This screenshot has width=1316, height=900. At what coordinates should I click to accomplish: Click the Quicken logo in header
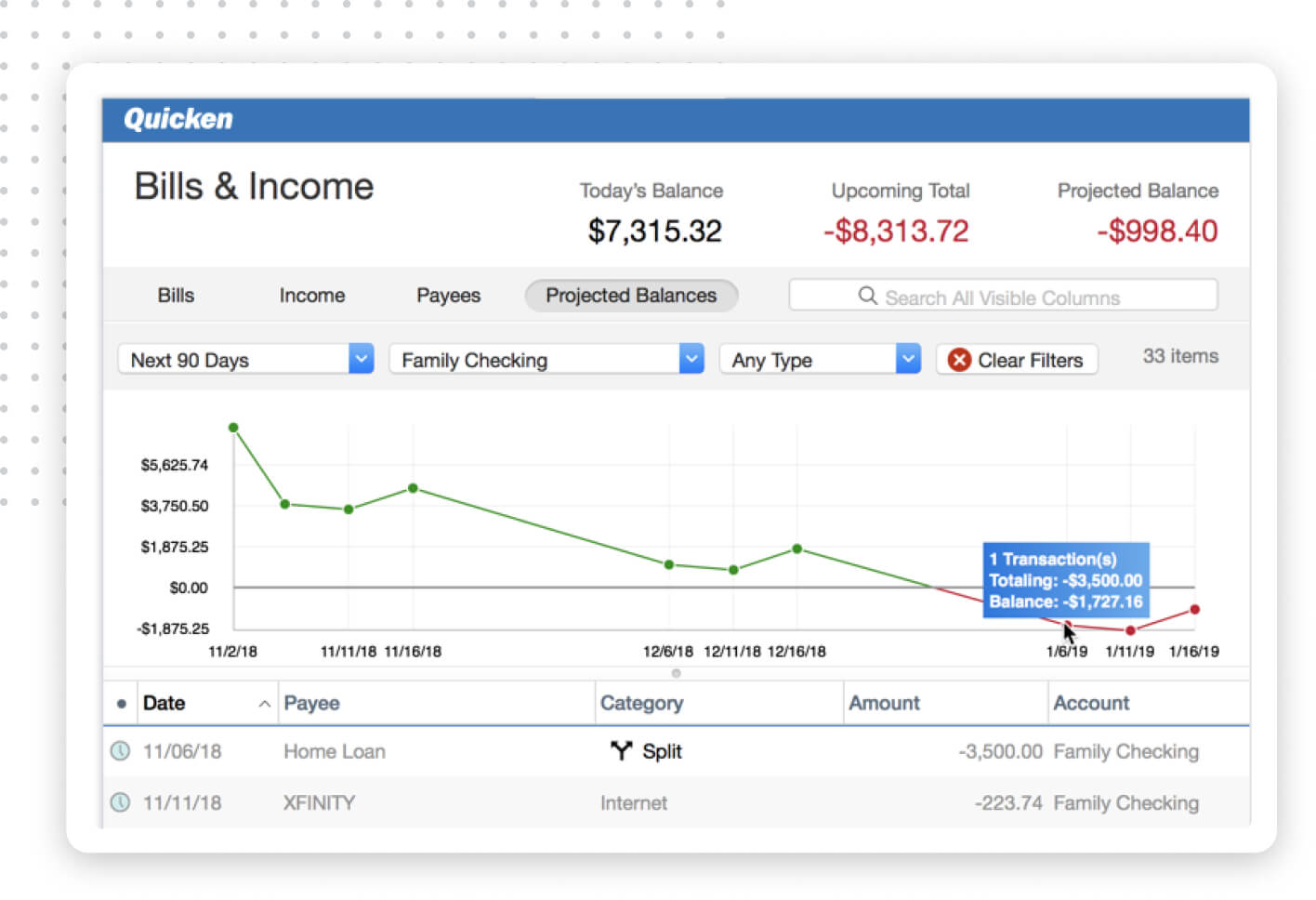pos(178,119)
